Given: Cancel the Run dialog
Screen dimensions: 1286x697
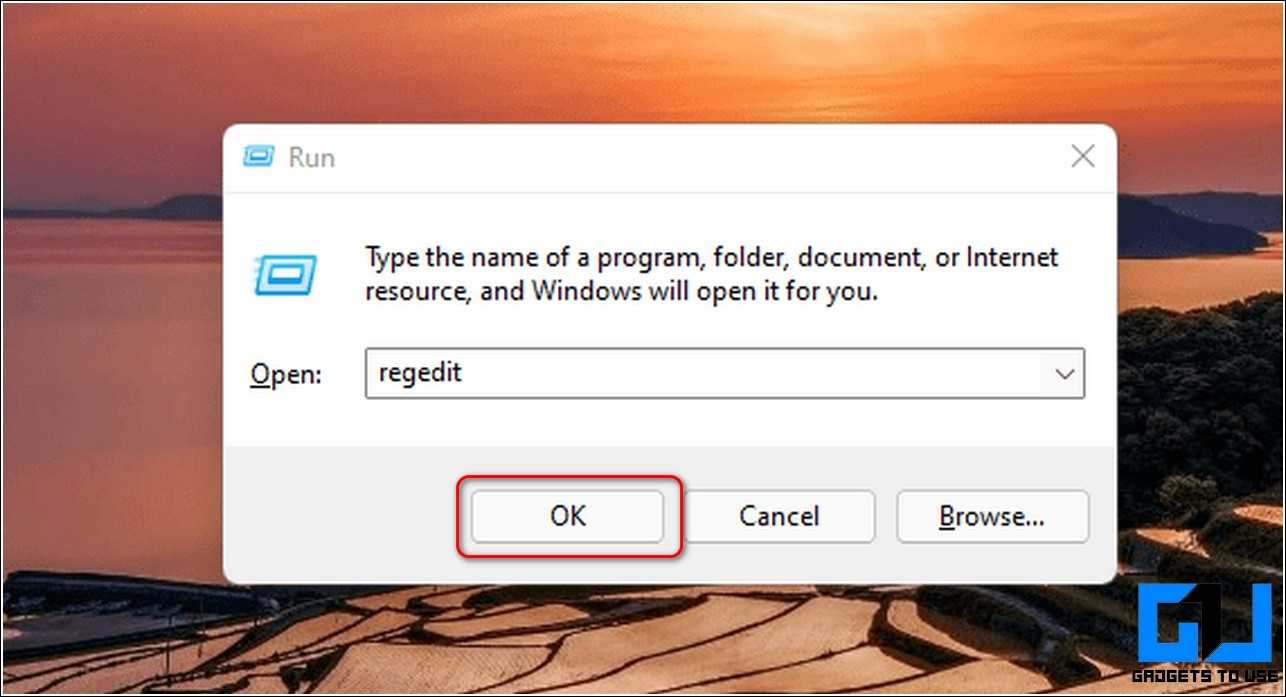Looking at the screenshot, I should [x=779, y=516].
